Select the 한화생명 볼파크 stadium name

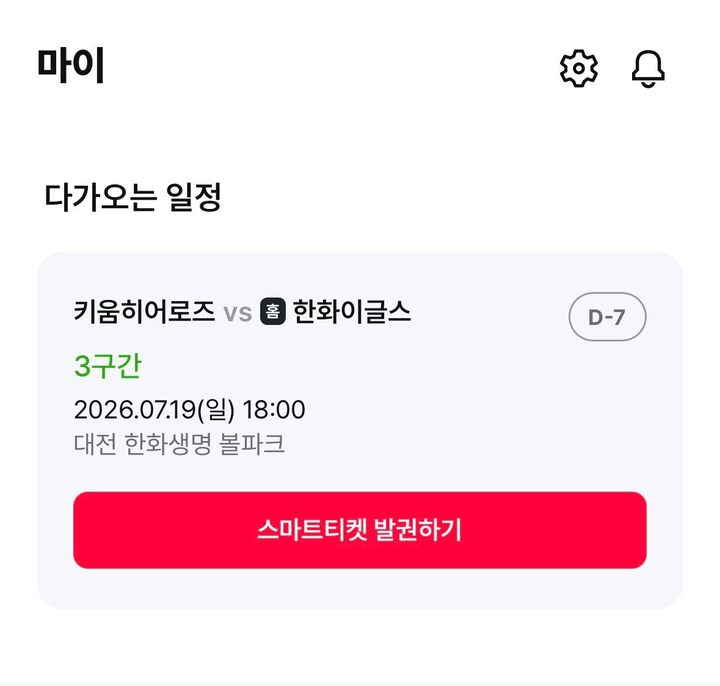pos(205,444)
